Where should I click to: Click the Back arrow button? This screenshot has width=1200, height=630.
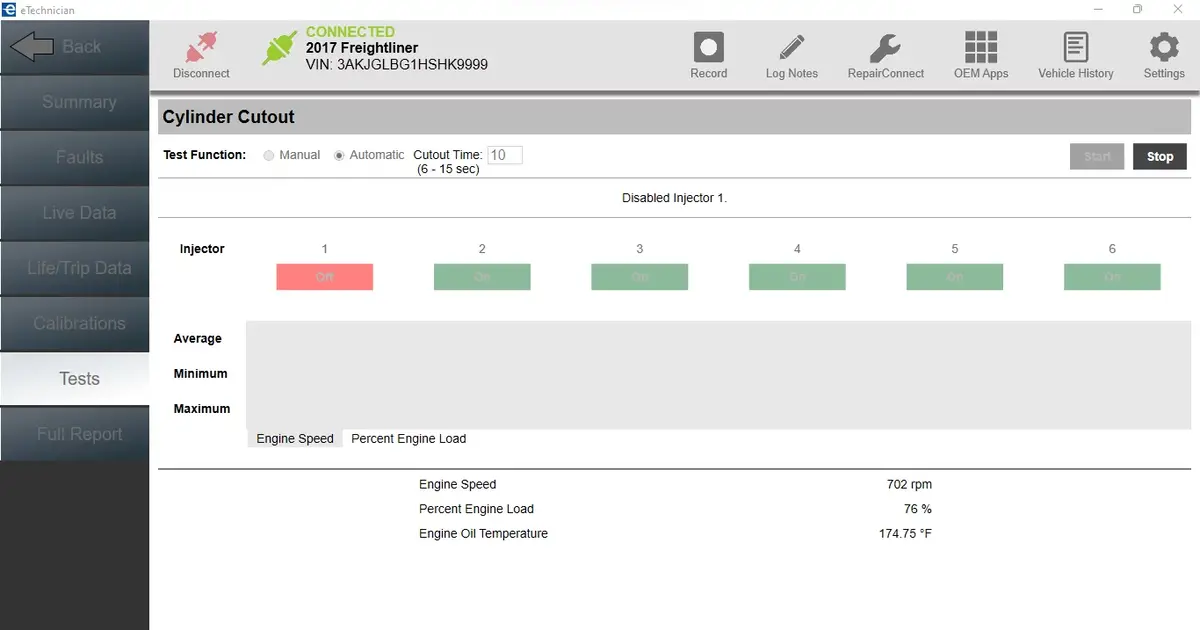[74, 47]
